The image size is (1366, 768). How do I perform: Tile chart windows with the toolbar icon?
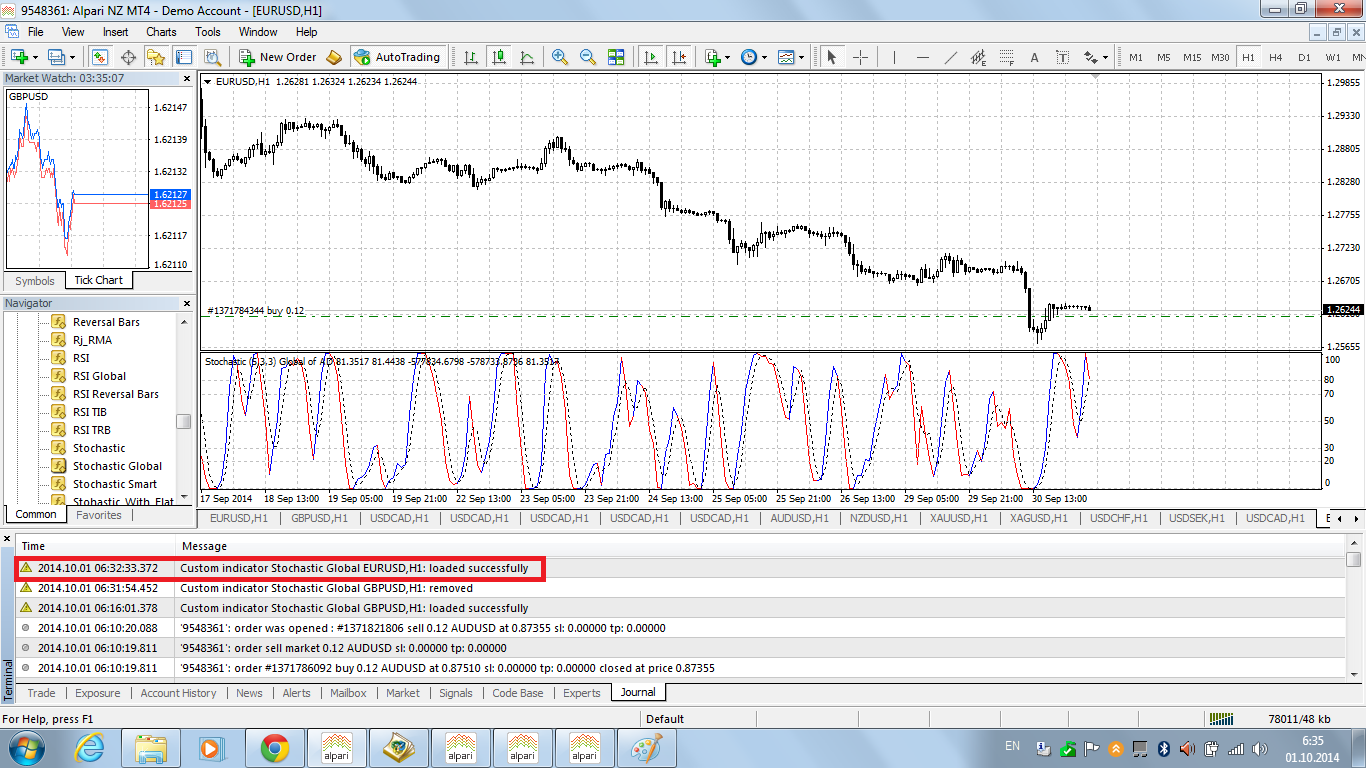tap(616, 57)
